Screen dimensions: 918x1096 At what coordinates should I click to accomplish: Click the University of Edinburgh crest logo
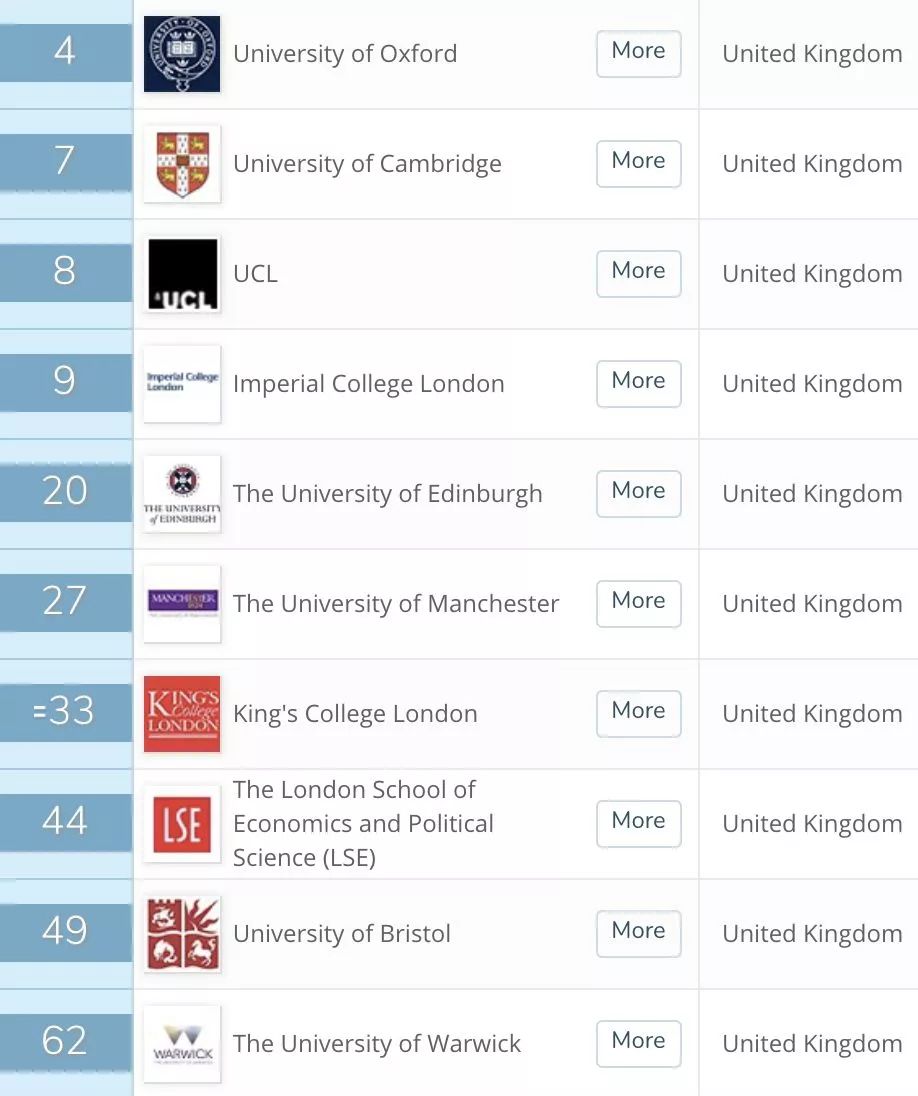(181, 493)
